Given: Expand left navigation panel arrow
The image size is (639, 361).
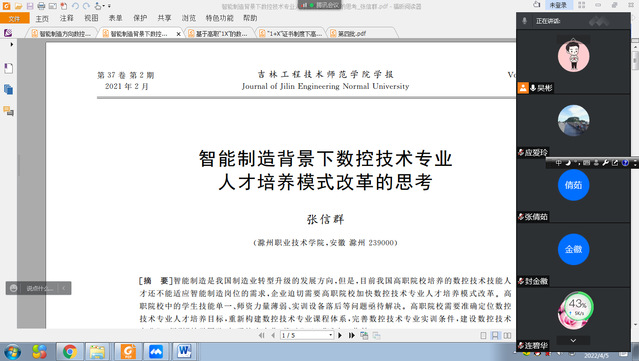Looking at the screenshot, I should (x=11, y=44).
